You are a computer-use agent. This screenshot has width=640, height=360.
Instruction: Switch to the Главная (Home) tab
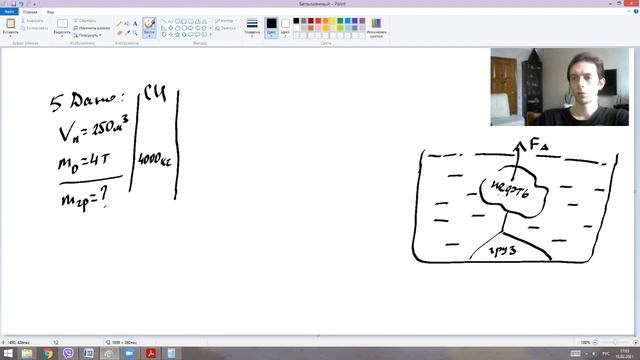click(x=30, y=12)
